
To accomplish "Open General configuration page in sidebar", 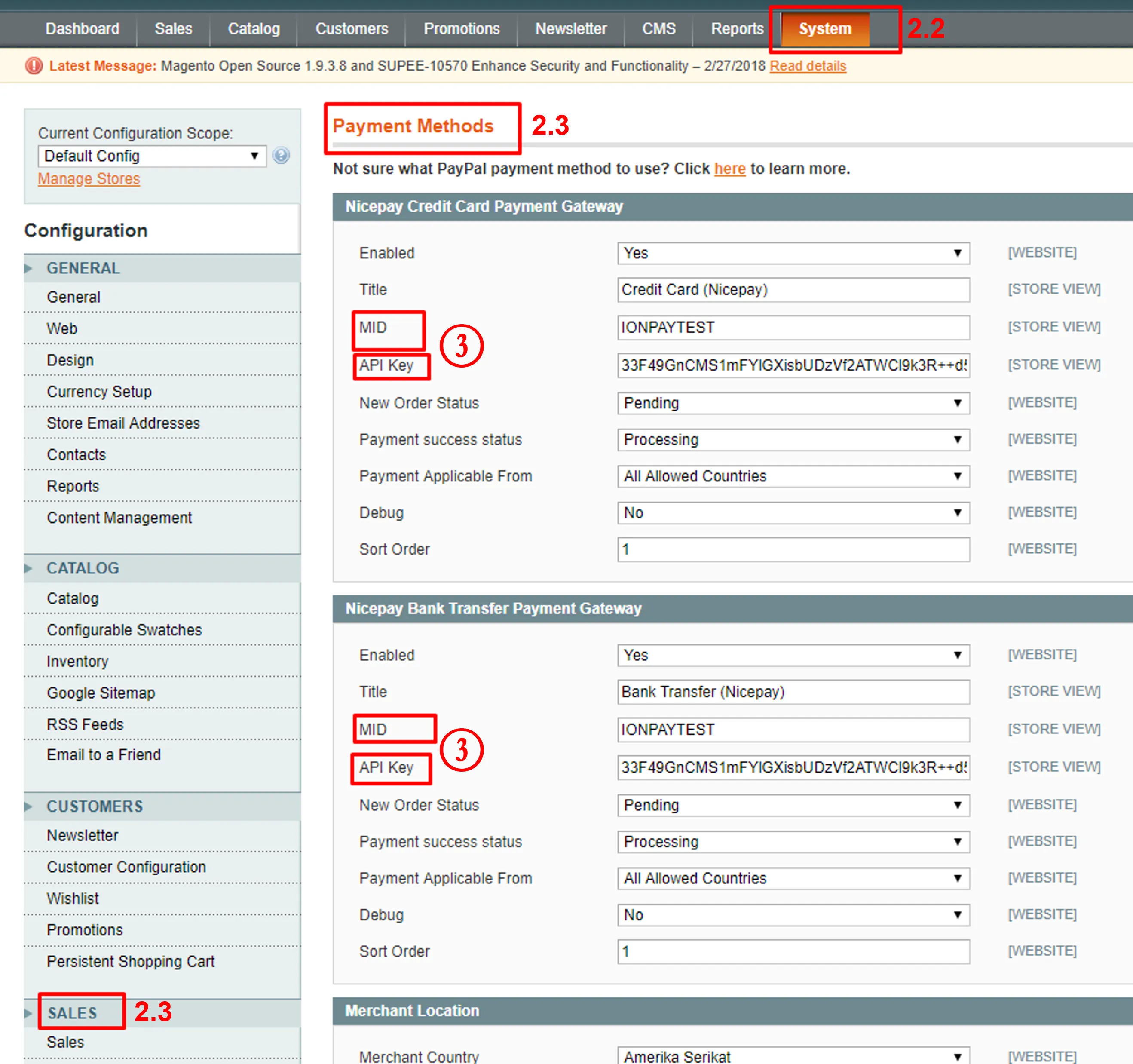I will (x=162, y=297).
